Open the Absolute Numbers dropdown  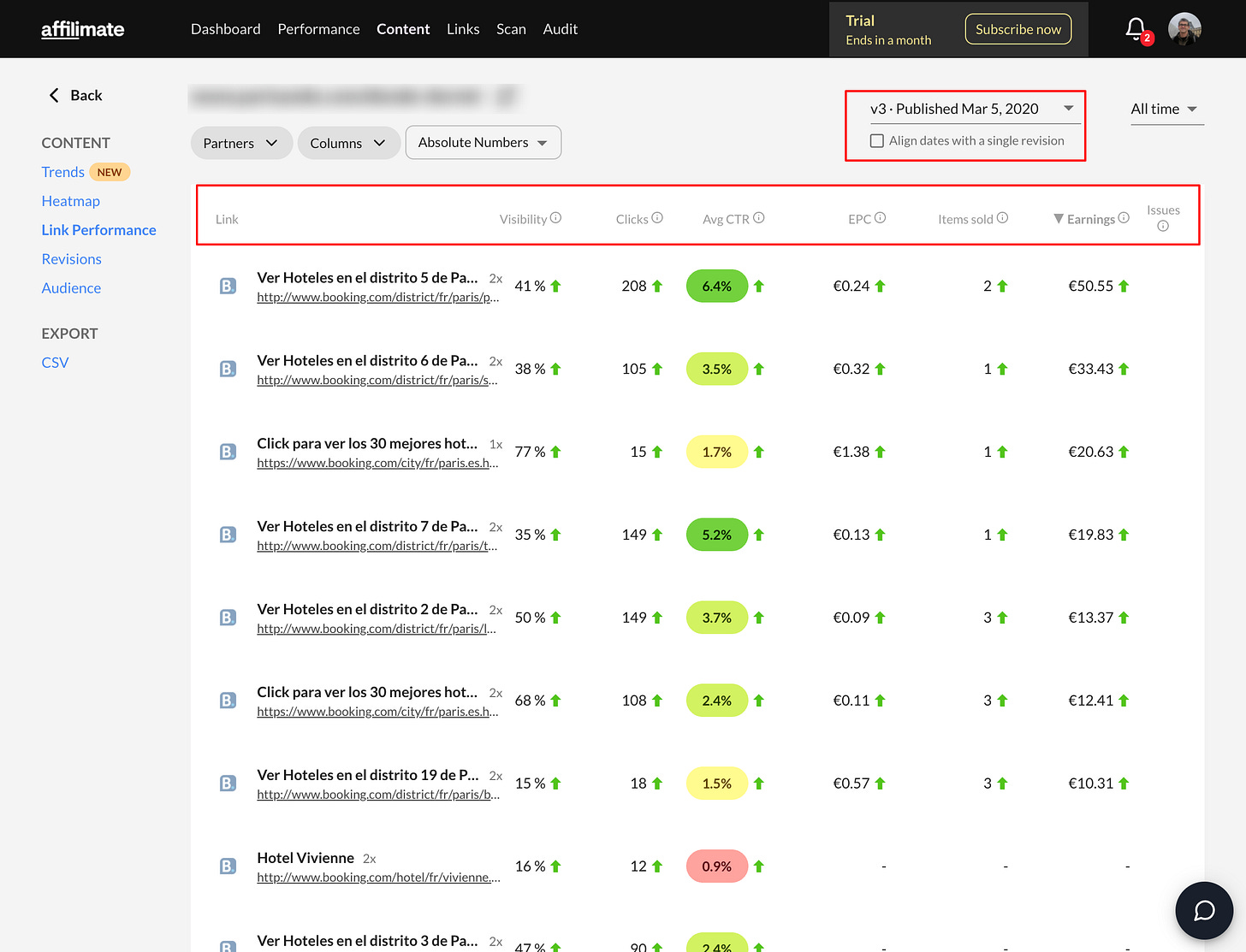[x=484, y=143]
